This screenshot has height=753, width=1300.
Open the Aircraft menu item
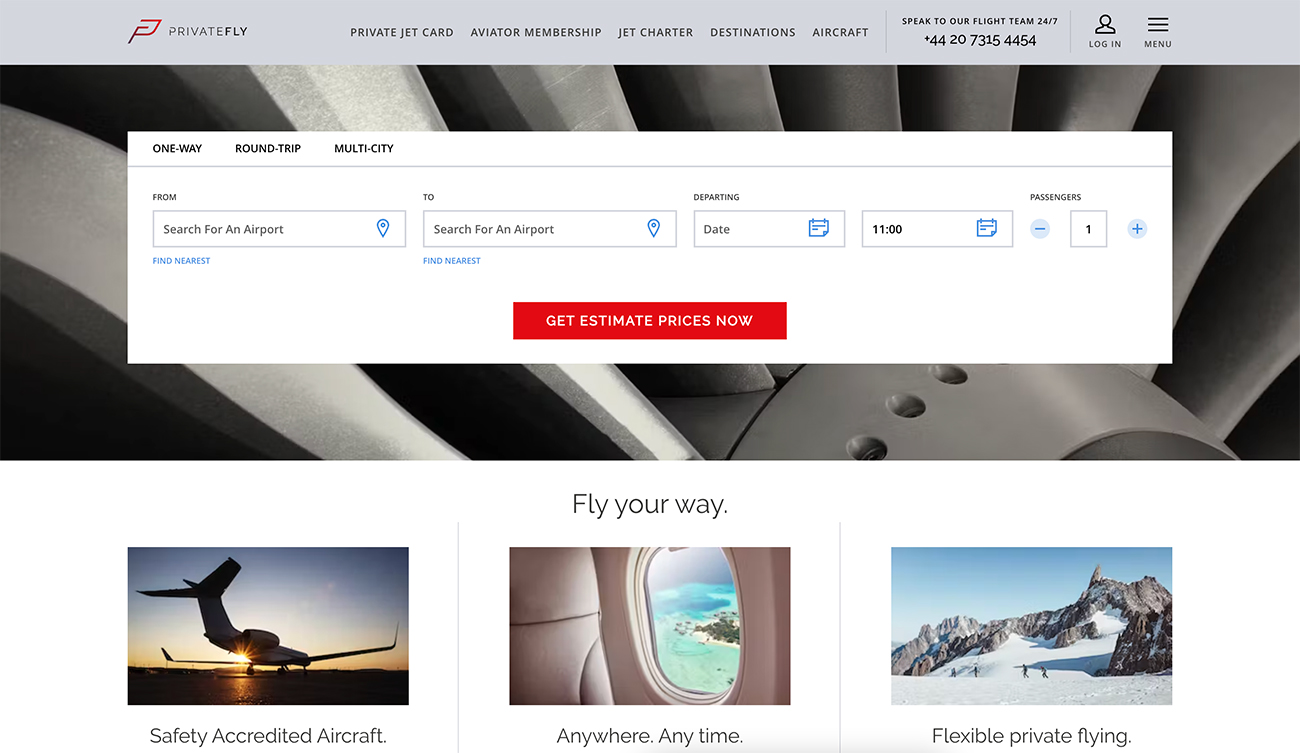coord(841,32)
